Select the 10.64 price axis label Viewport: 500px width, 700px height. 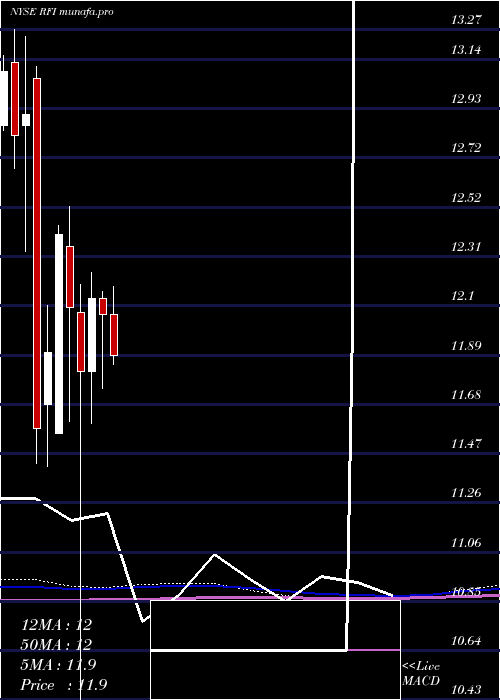click(466, 641)
